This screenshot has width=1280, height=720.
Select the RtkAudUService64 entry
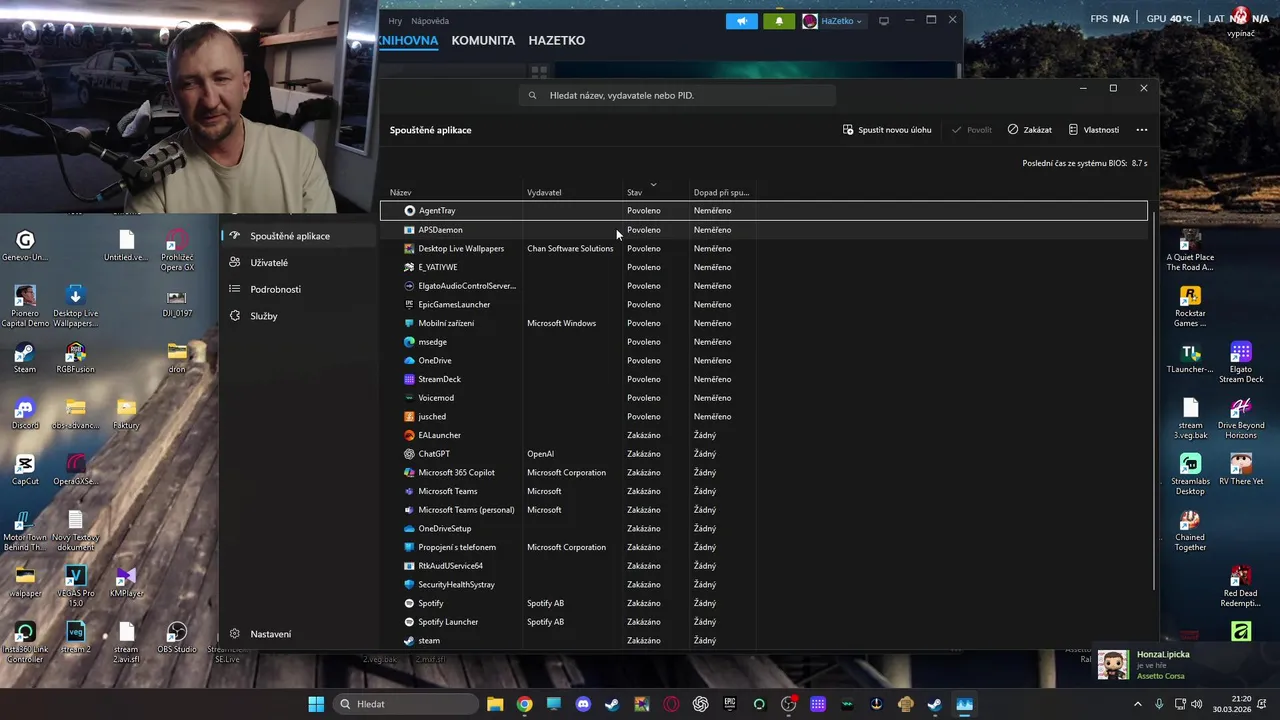[764, 566]
